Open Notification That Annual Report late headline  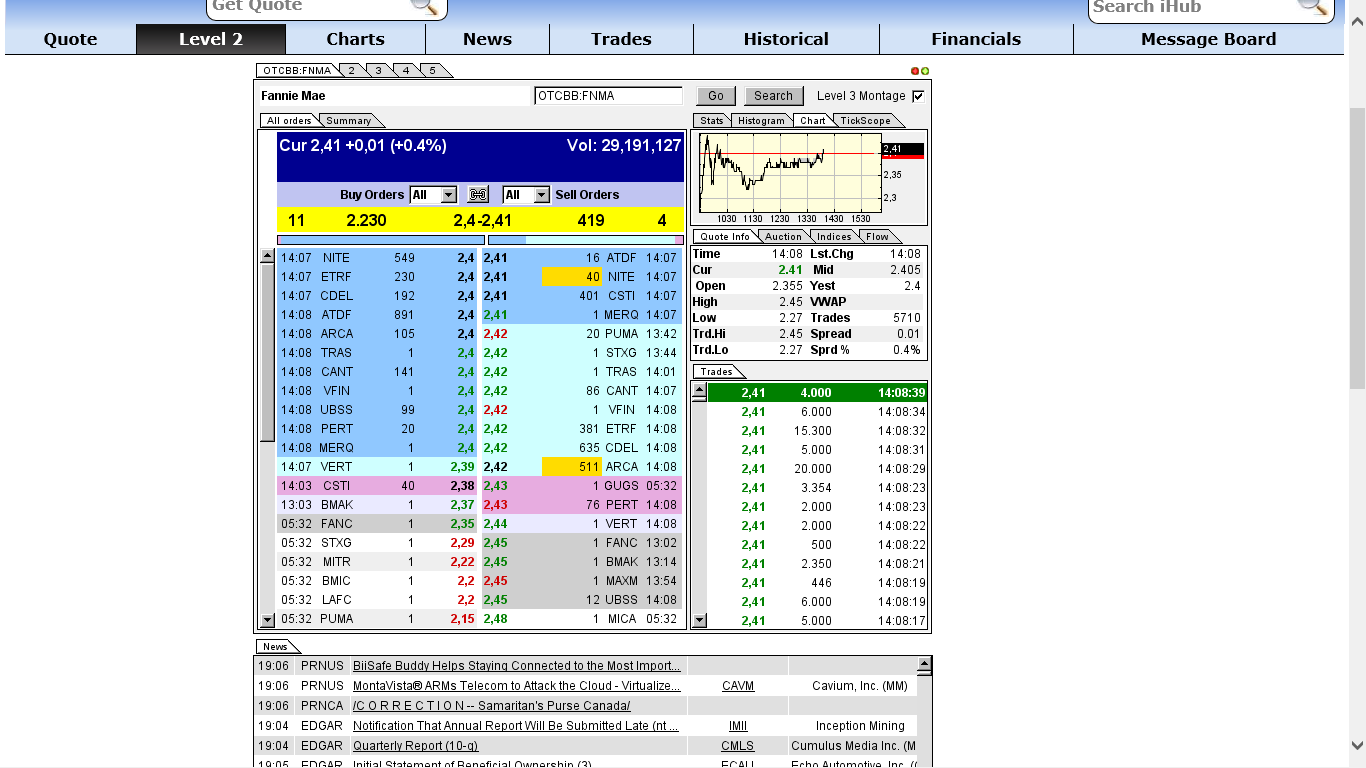pos(516,726)
